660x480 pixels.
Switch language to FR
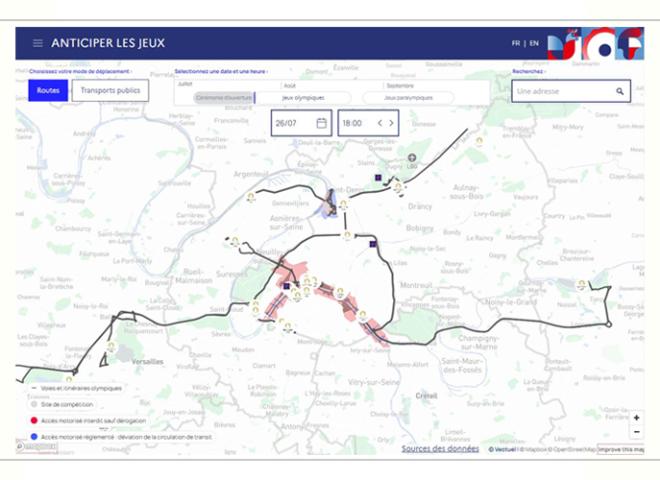(516, 43)
